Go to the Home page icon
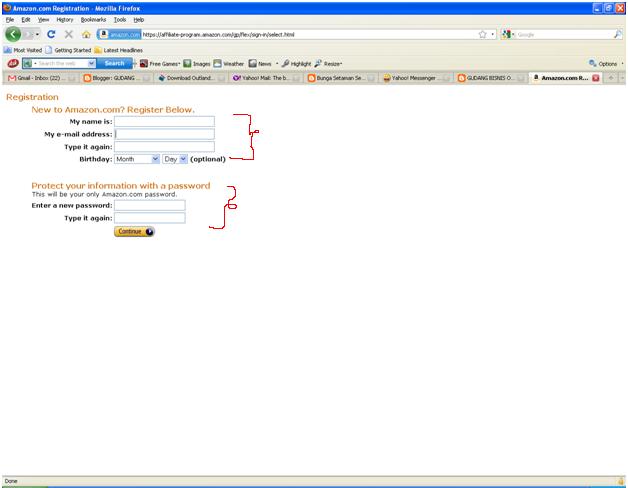The height and width of the screenshot is (488, 628). click(x=86, y=34)
